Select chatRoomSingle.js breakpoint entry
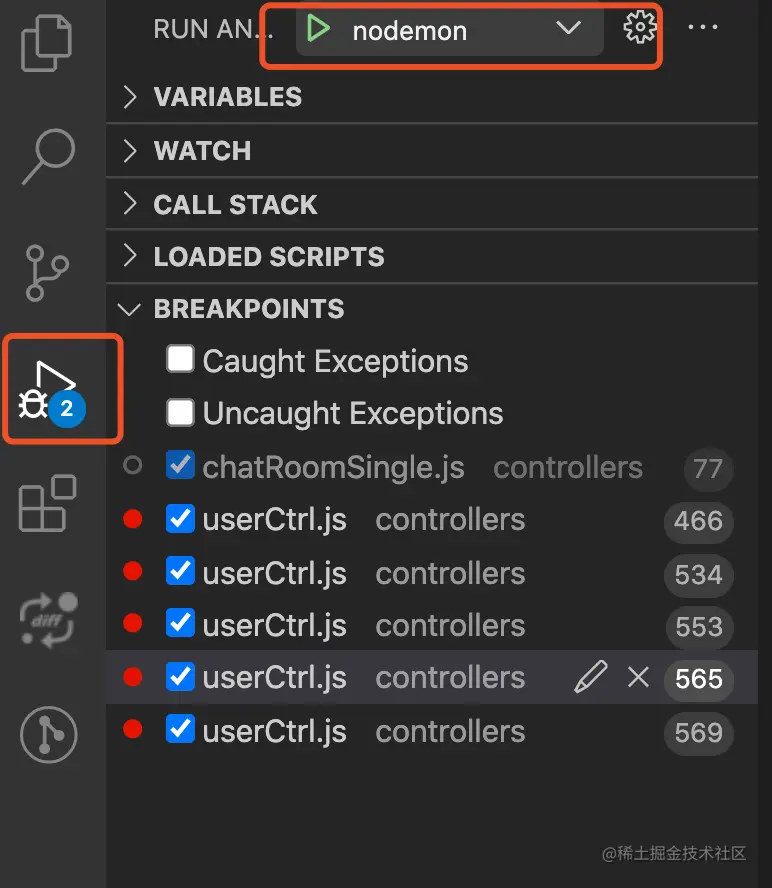 pos(333,467)
